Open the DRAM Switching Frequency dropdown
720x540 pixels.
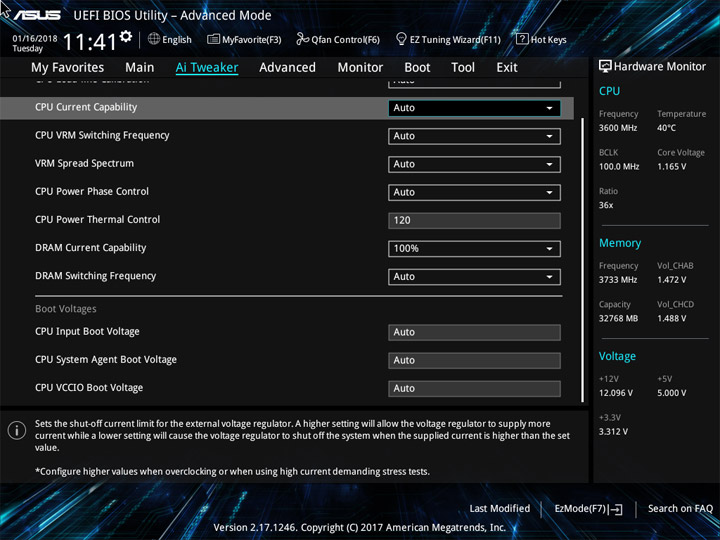click(474, 277)
